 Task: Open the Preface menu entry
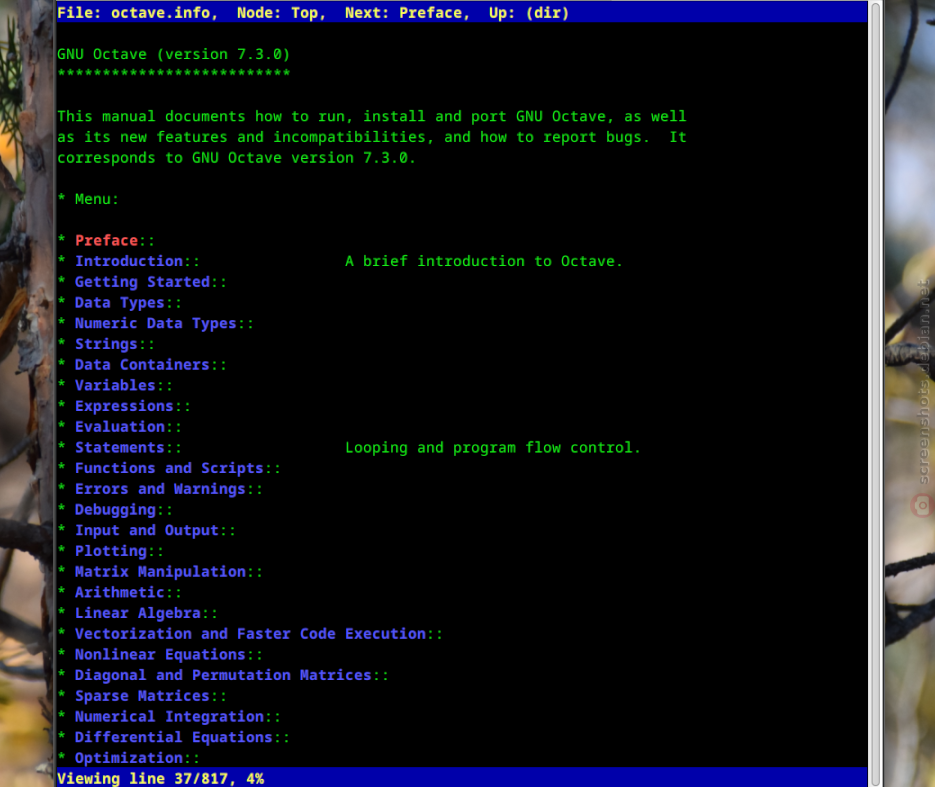tap(106, 240)
